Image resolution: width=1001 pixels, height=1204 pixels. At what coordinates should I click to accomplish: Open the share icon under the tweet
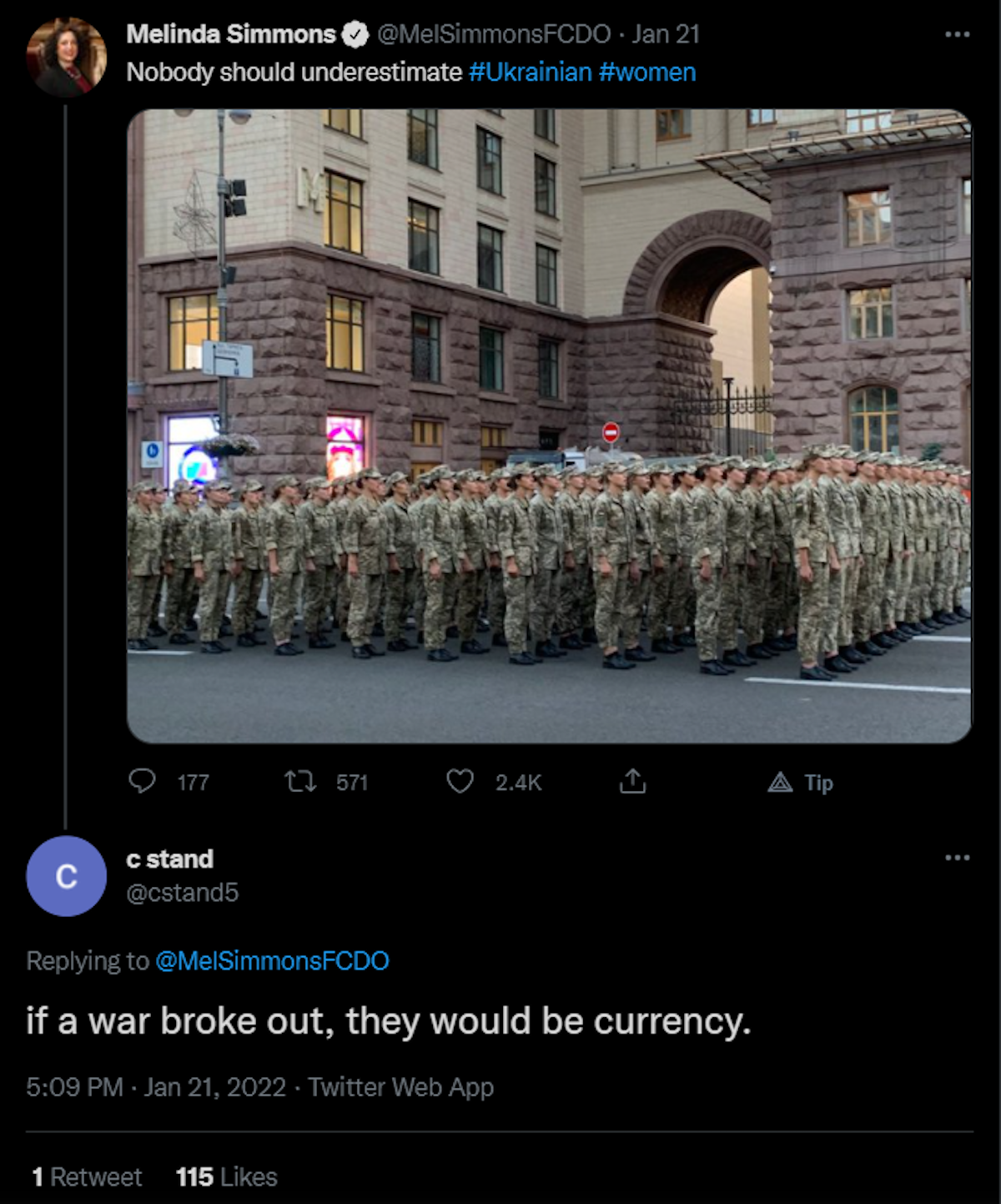[632, 781]
